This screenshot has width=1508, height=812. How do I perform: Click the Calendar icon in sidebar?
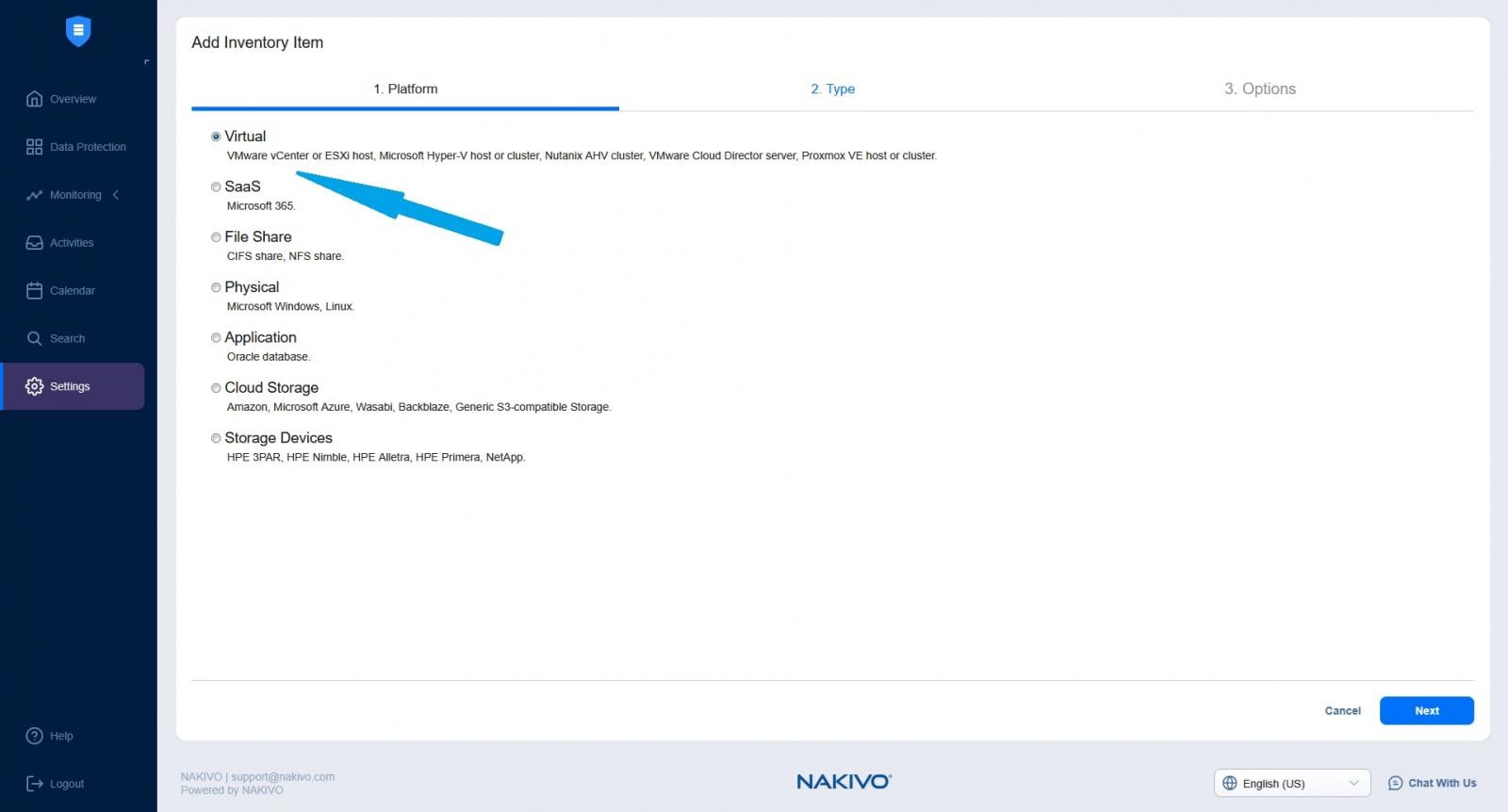[x=34, y=291]
